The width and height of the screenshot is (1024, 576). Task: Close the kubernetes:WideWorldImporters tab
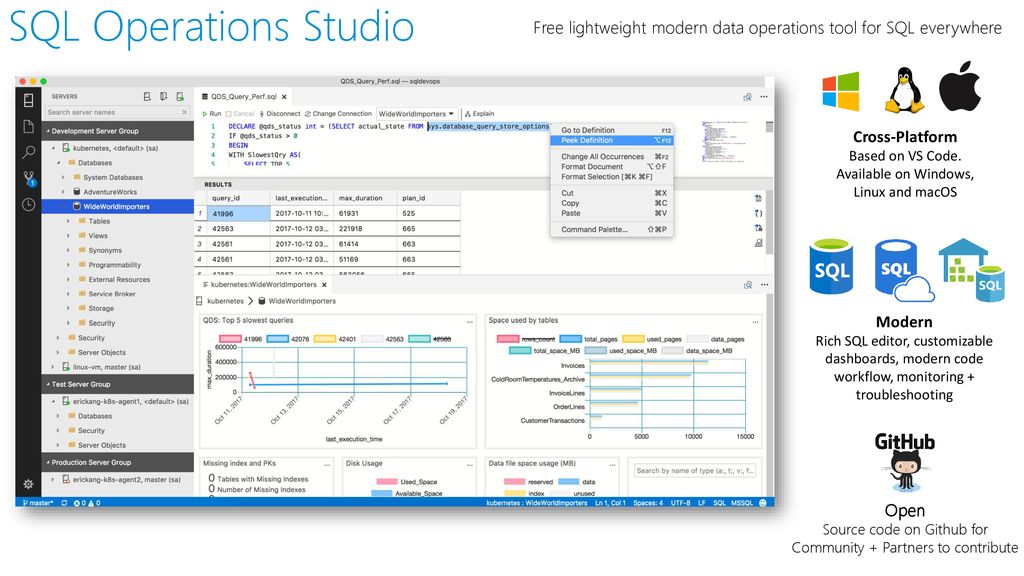(324, 285)
